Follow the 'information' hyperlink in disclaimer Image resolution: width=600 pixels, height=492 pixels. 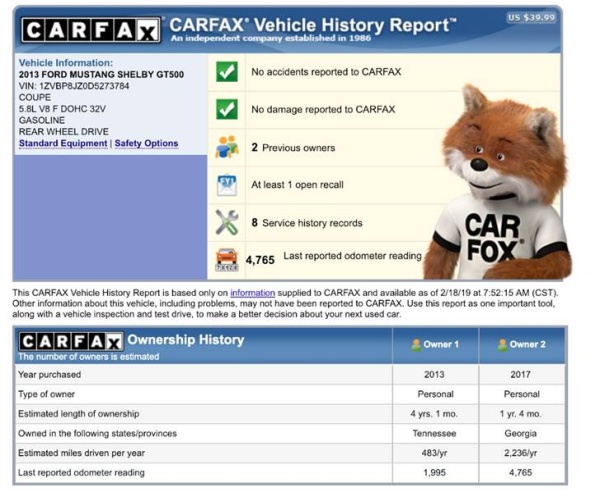tap(252, 292)
